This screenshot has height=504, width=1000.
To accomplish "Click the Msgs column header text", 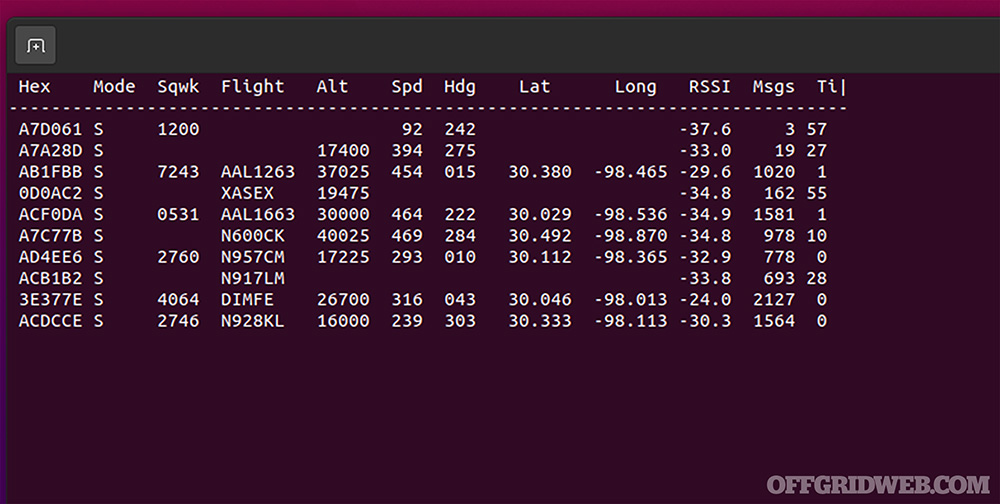I will [773, 87].
